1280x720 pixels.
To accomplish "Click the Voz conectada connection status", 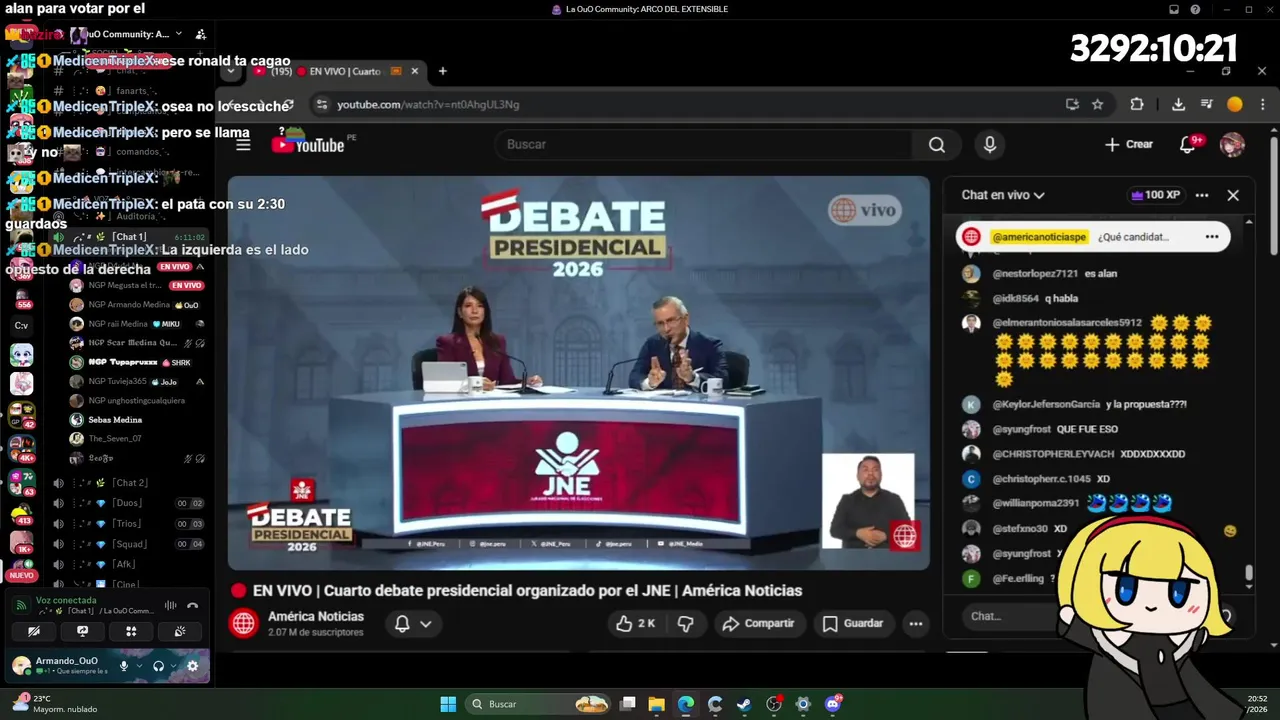I will pyautogui.click(x=66, y=600).
